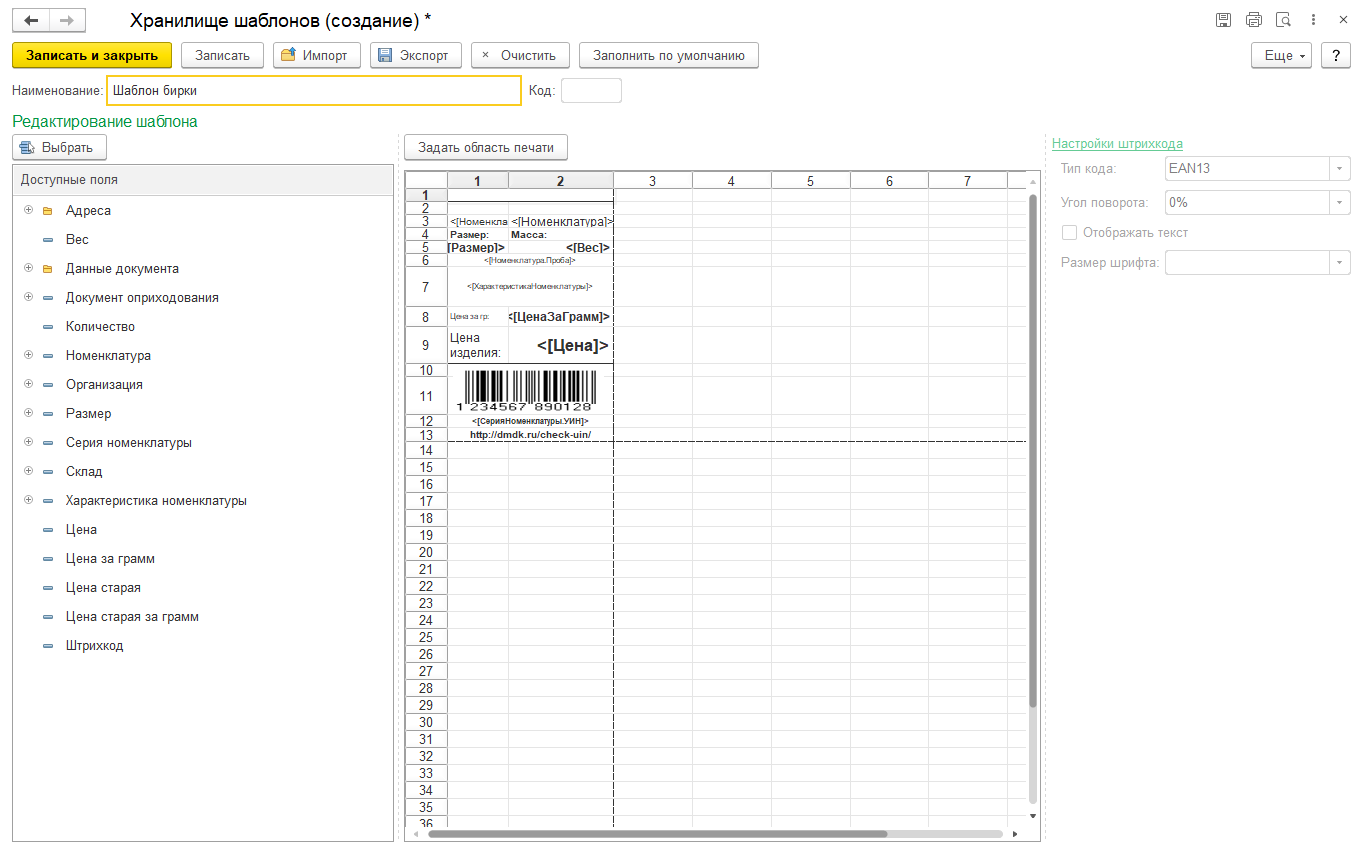Screen dimensions: 1370x853
Task: Expand the Серия номенклатуры node
Action: point(28,443)
